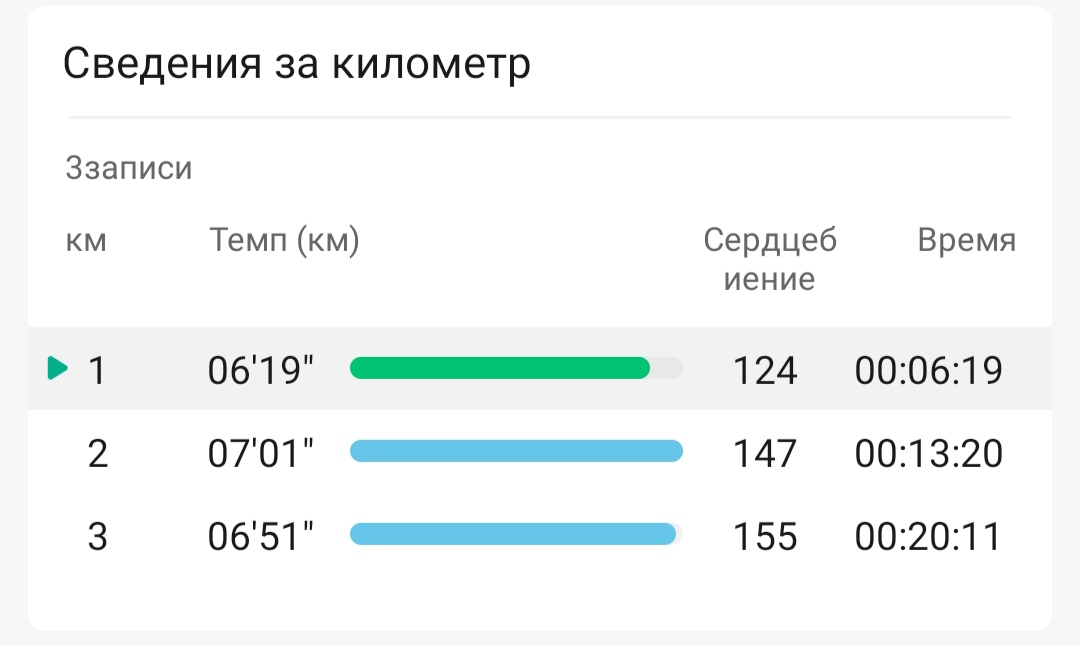This screenshot has width=1080, height=645.
Task: Click the Время column header
Action: (x=967, y=240)
